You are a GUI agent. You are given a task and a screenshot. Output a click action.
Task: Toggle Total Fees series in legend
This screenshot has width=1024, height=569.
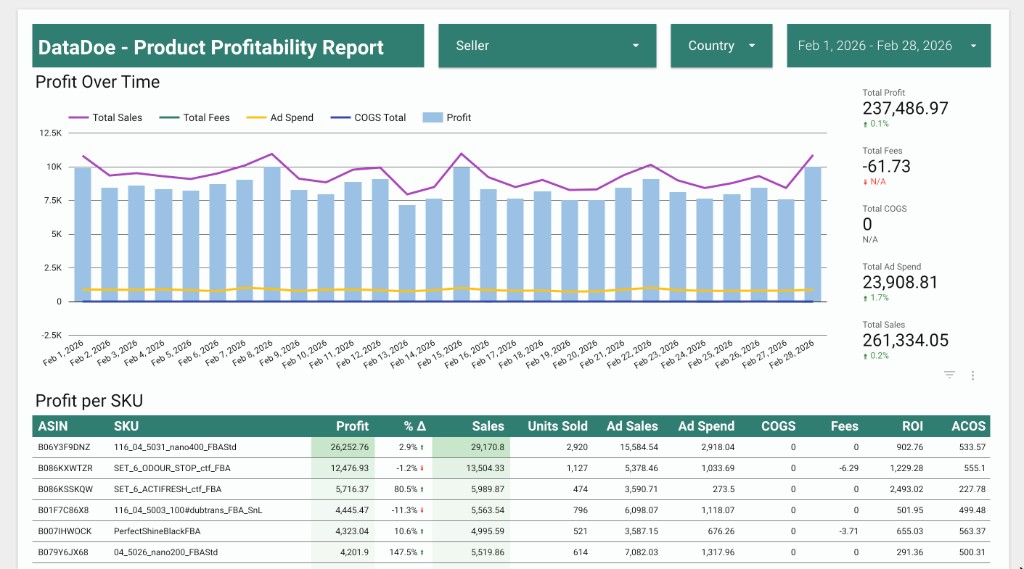(195, 118)
